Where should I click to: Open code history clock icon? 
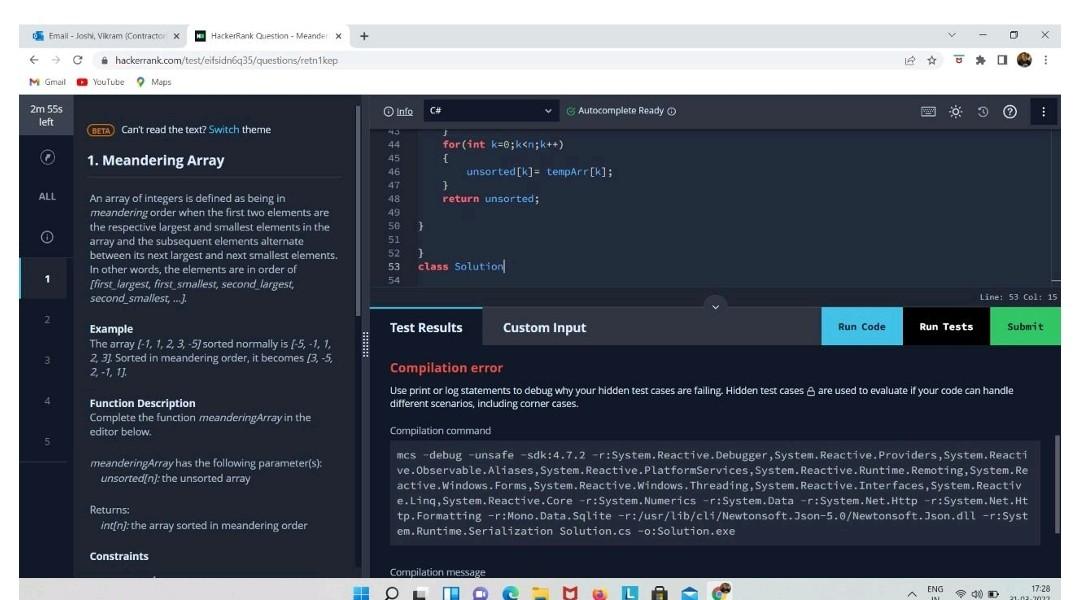pyautogui.click(x=983, y=111)
